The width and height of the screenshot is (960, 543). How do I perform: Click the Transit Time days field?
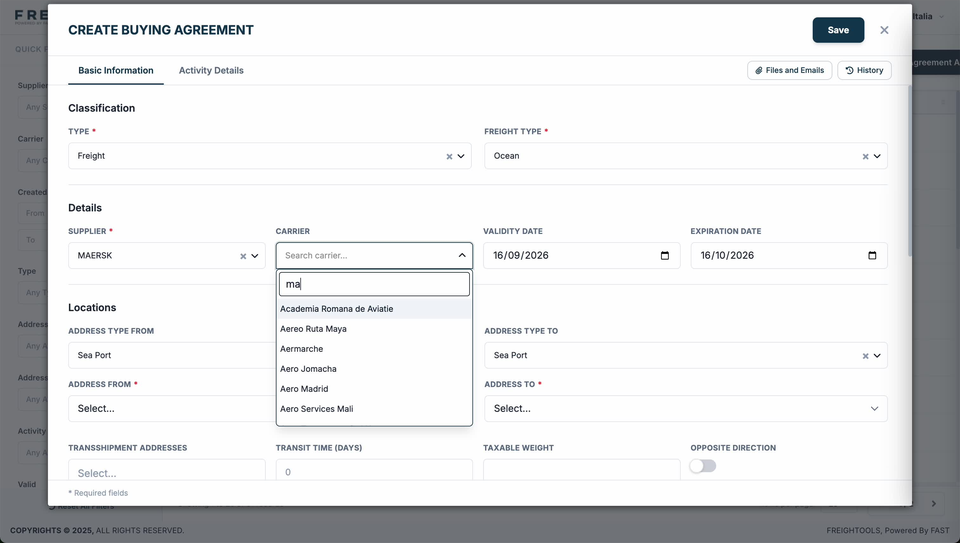(374, 470)
